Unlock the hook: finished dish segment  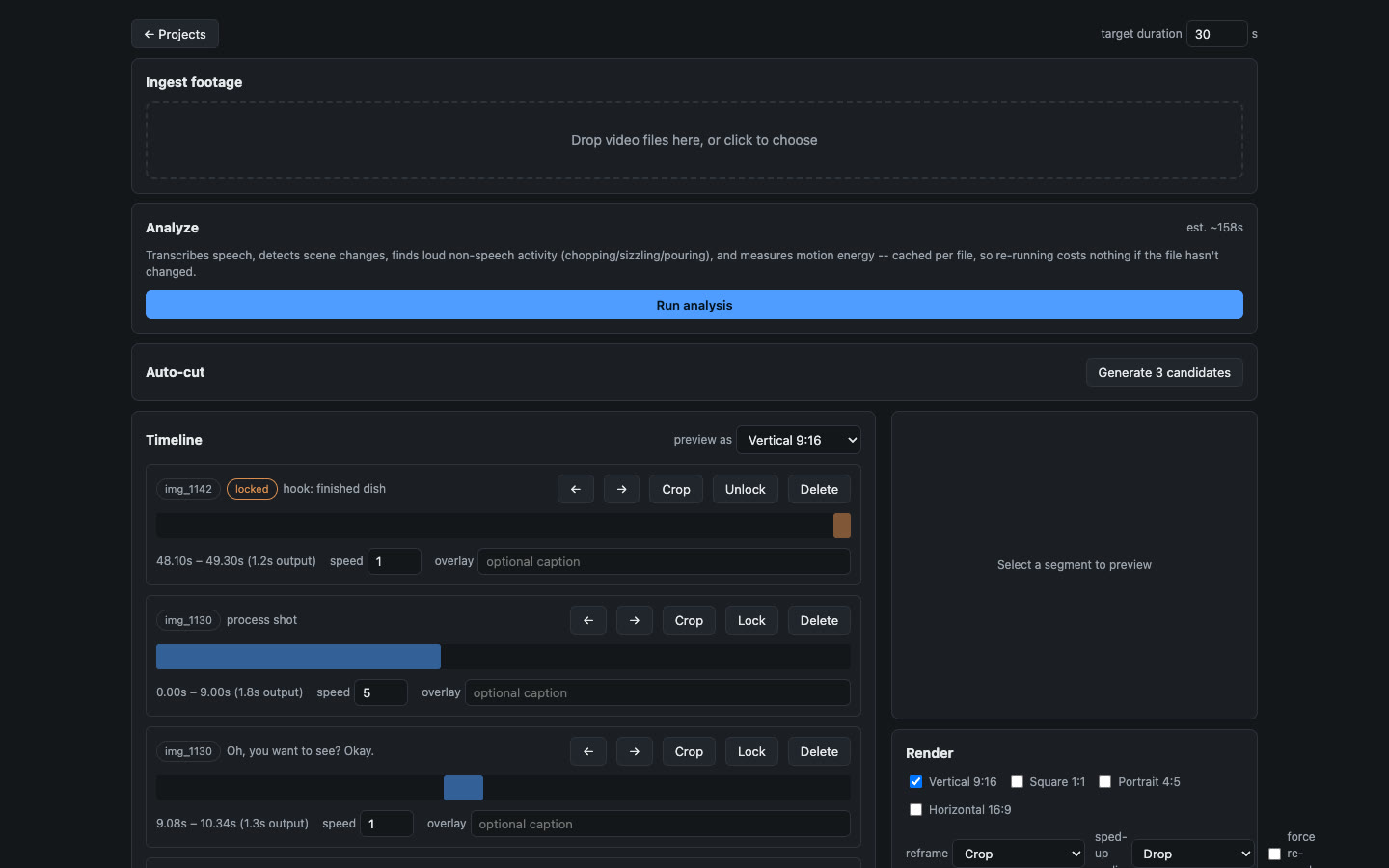pos(745,489)
